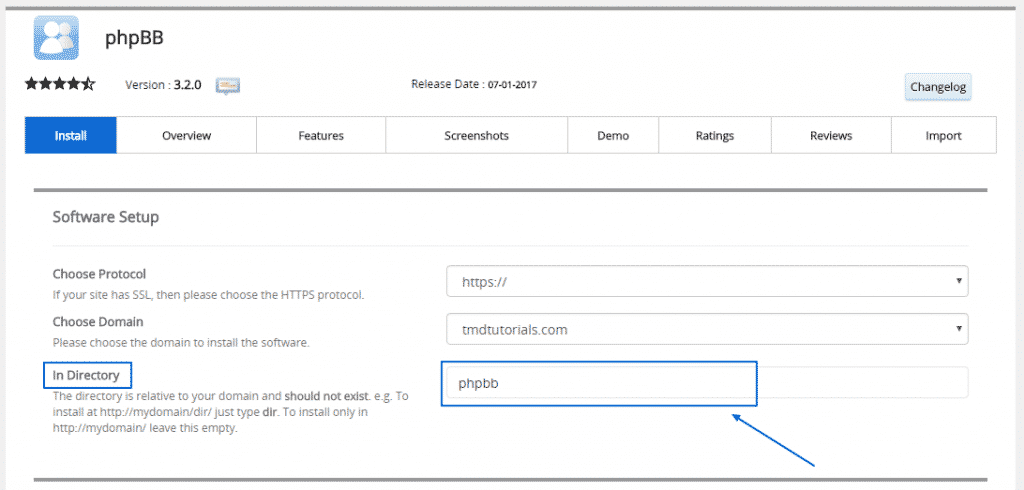Click the In Directory label
The width and height of the screenshot is (1024, 490).
tap(86, 375)
